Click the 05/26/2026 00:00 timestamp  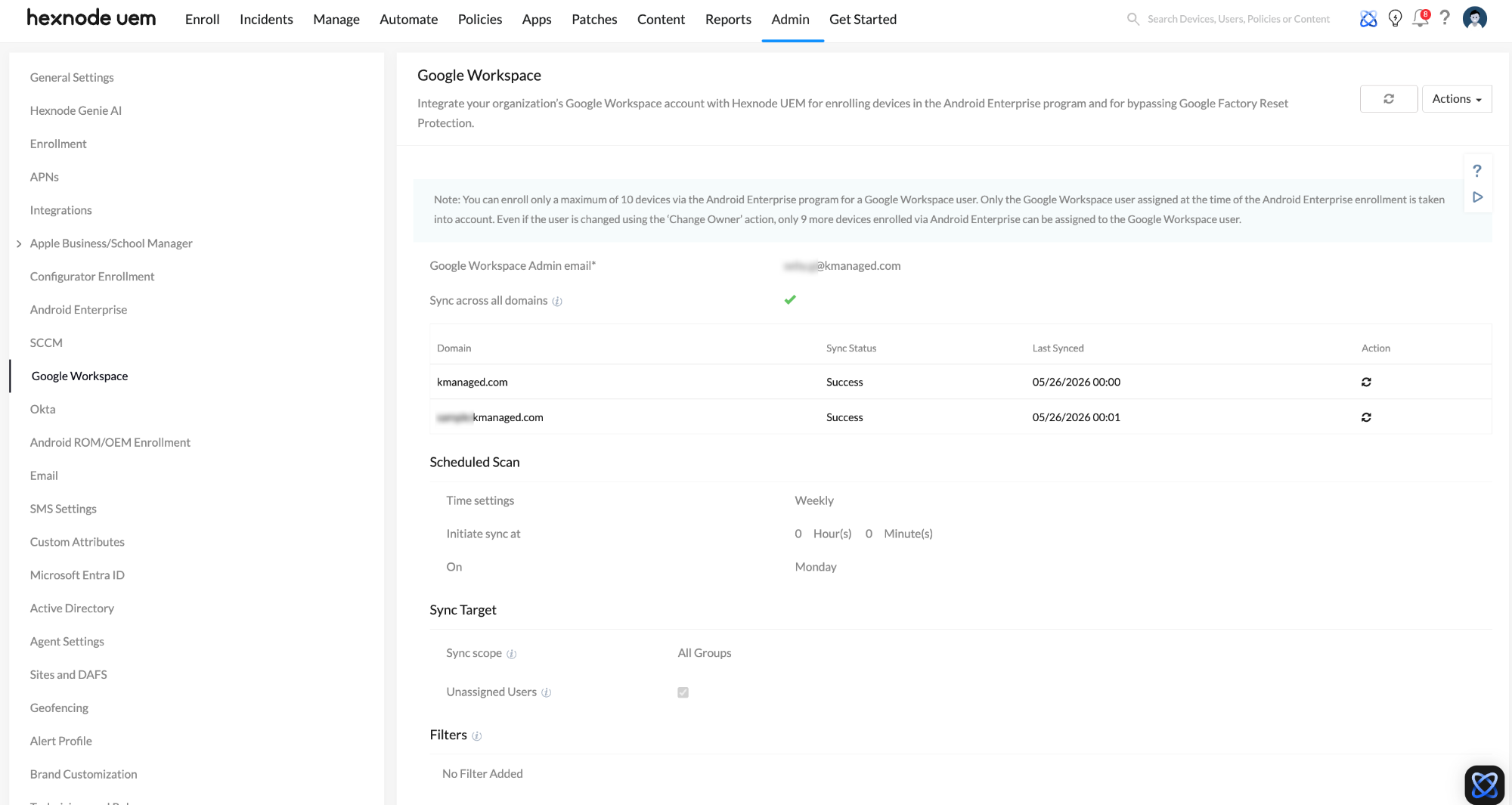[1077, 383]
